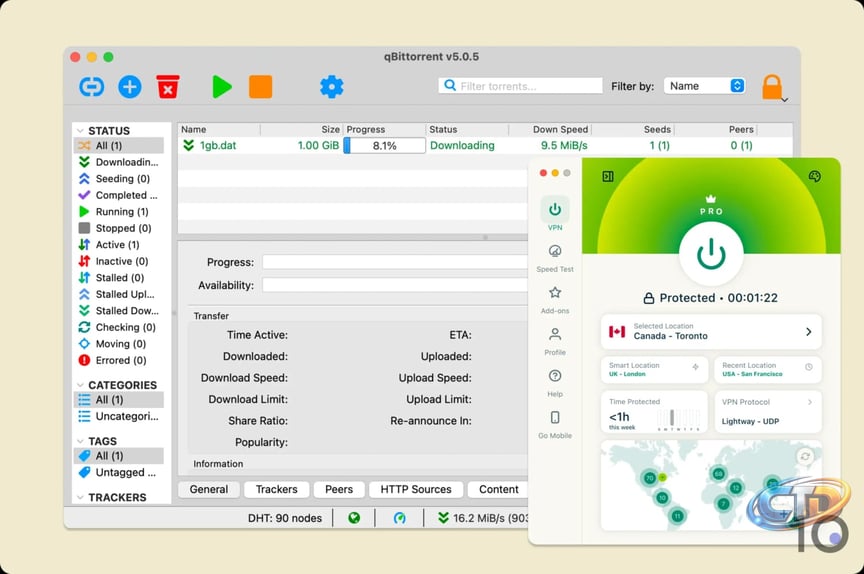The height and width of the screenshot is (574, 864).
Task: Toggle alternative speed limits icon in status bar
Action: point(399,518)
